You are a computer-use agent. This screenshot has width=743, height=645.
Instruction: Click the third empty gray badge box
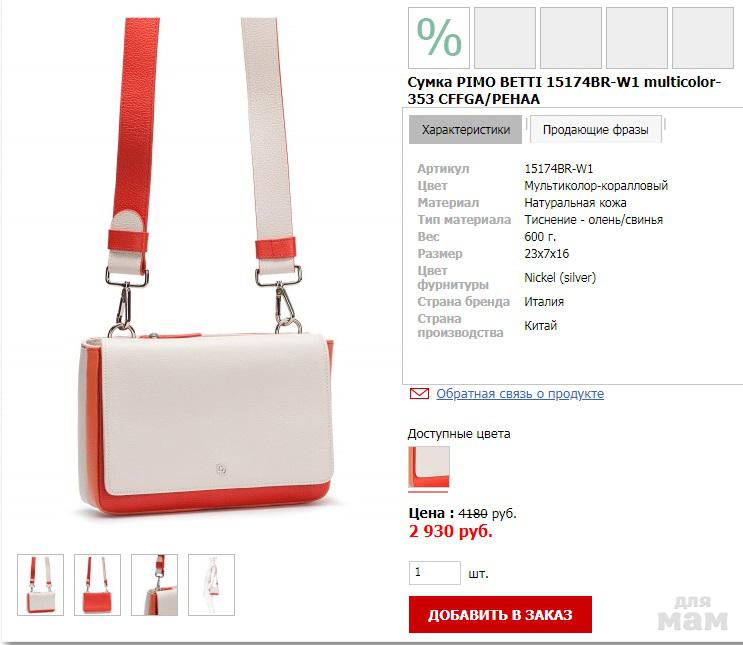[637, 37]
